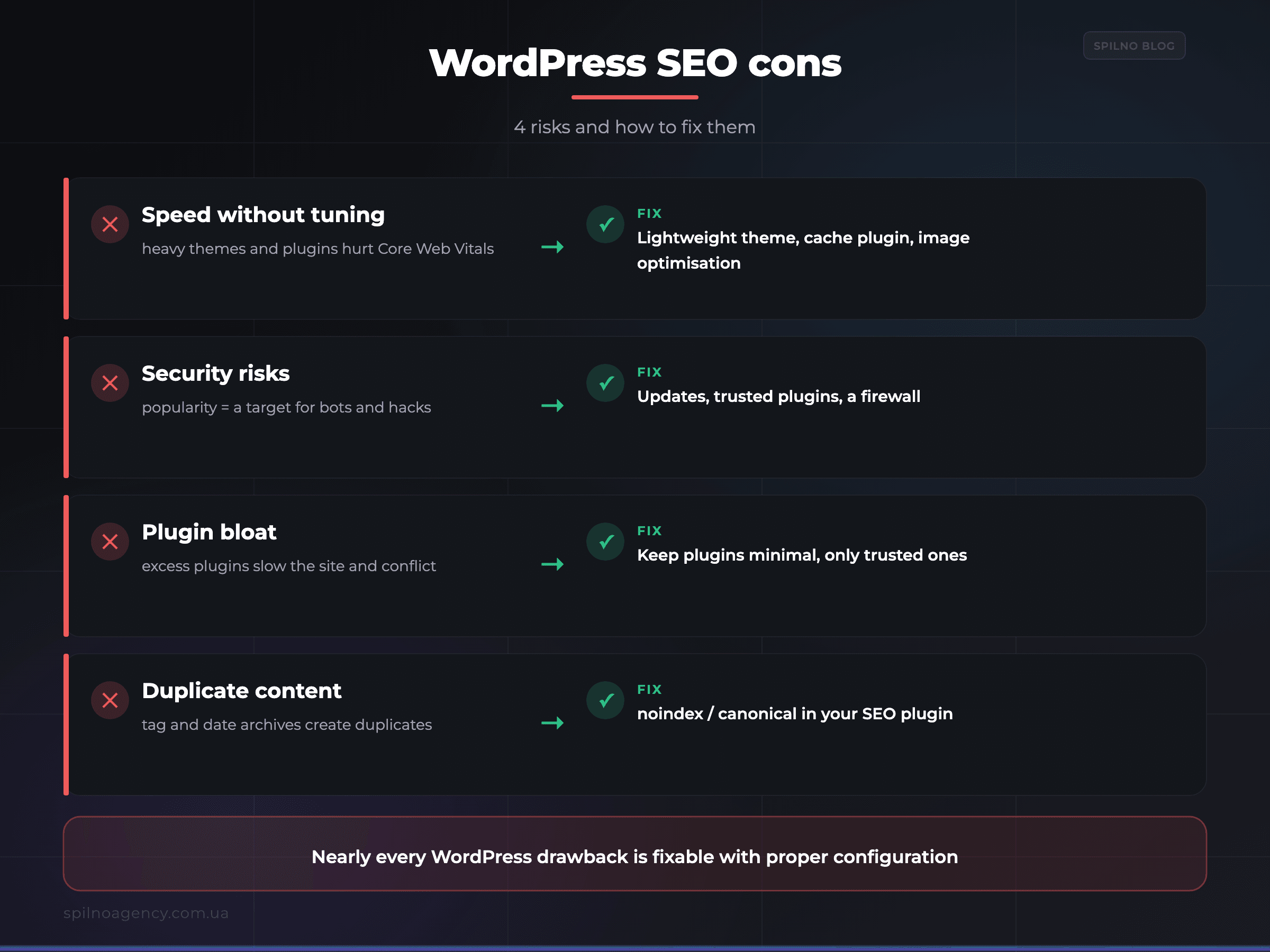
Task: Click the red X icon beside Speed without tuning
Action: 110,224
